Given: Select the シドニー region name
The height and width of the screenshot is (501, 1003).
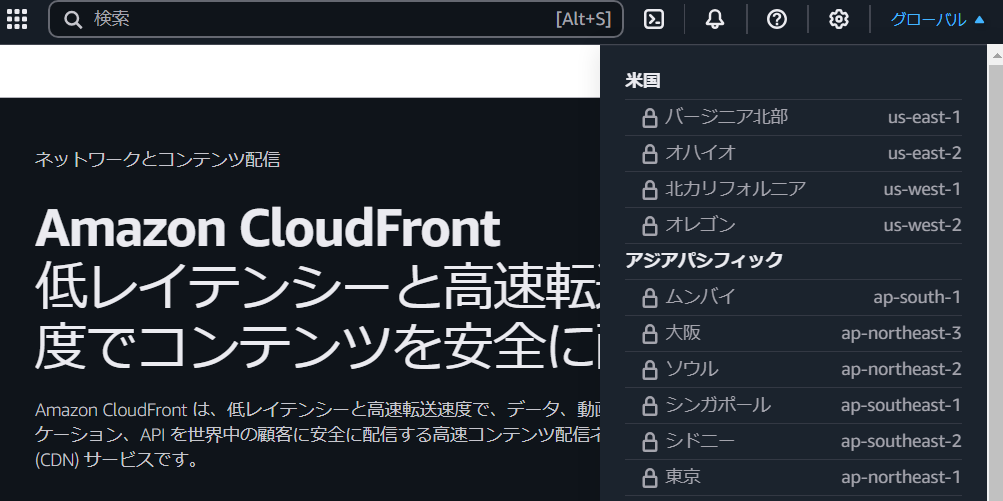Looking at the screenshot, I should pyautogui.click(x=700, y=440).
